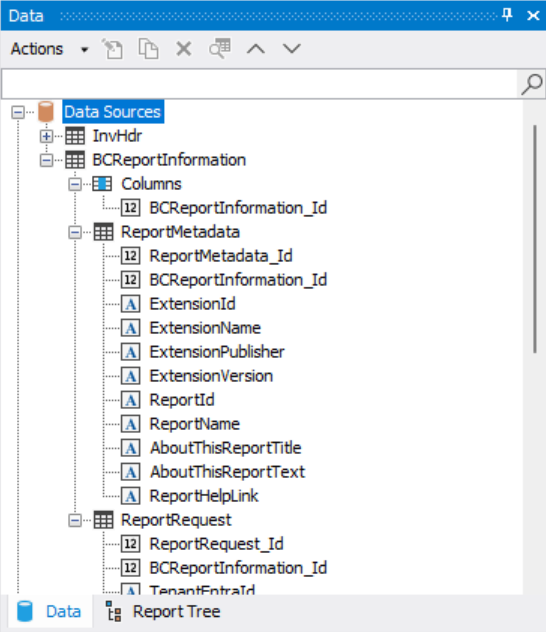Viewport: 546px width, 632px height.
Task: Select the InvHdr item
Action: point(117,136)
